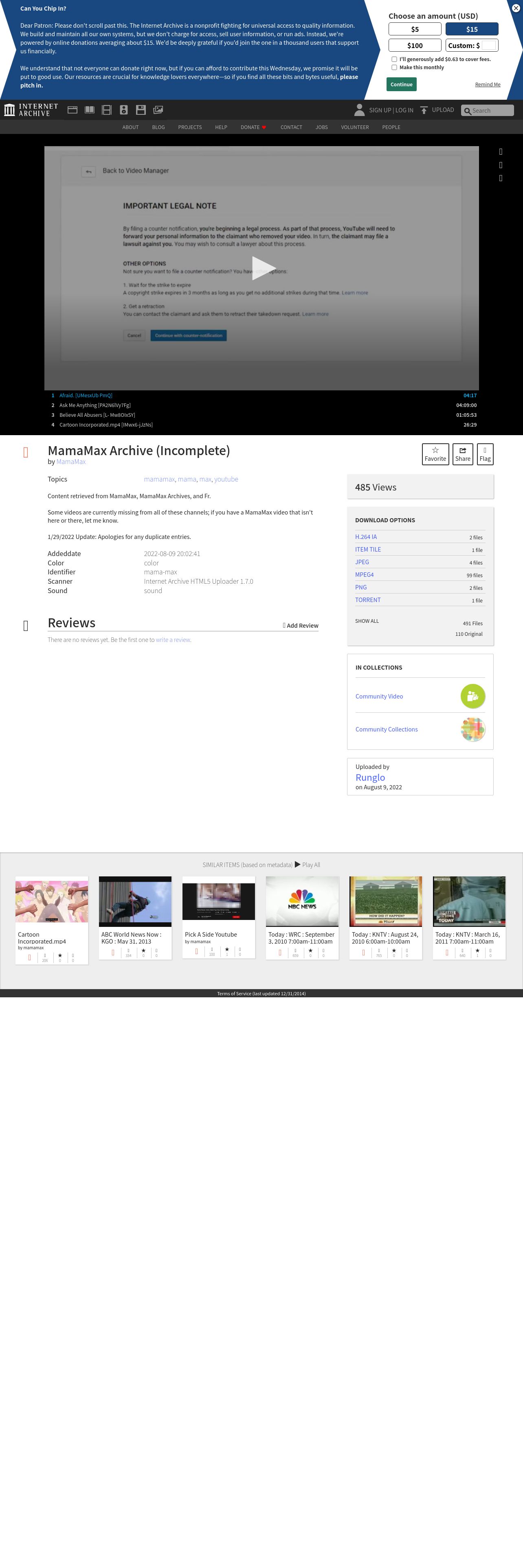The width and height of the screenshot is (523, 1568).
Task: Click Sign Up | Log In
Action: coord(391,110)
